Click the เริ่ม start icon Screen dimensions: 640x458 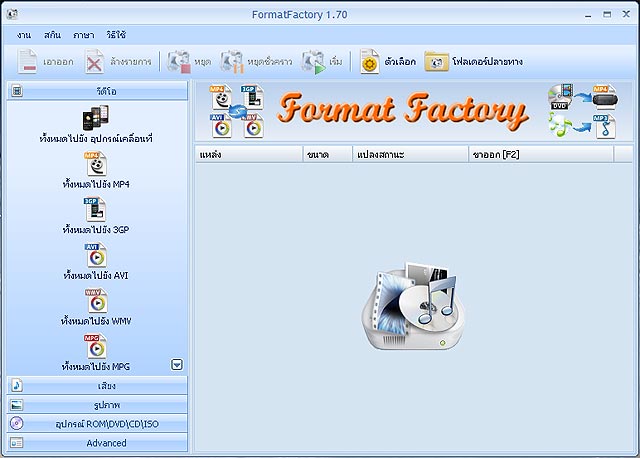[313, 62]
